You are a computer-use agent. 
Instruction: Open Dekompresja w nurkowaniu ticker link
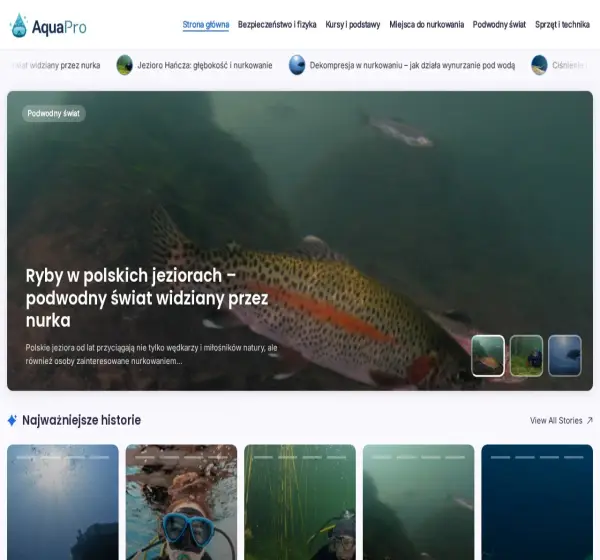tap(412, 65)
